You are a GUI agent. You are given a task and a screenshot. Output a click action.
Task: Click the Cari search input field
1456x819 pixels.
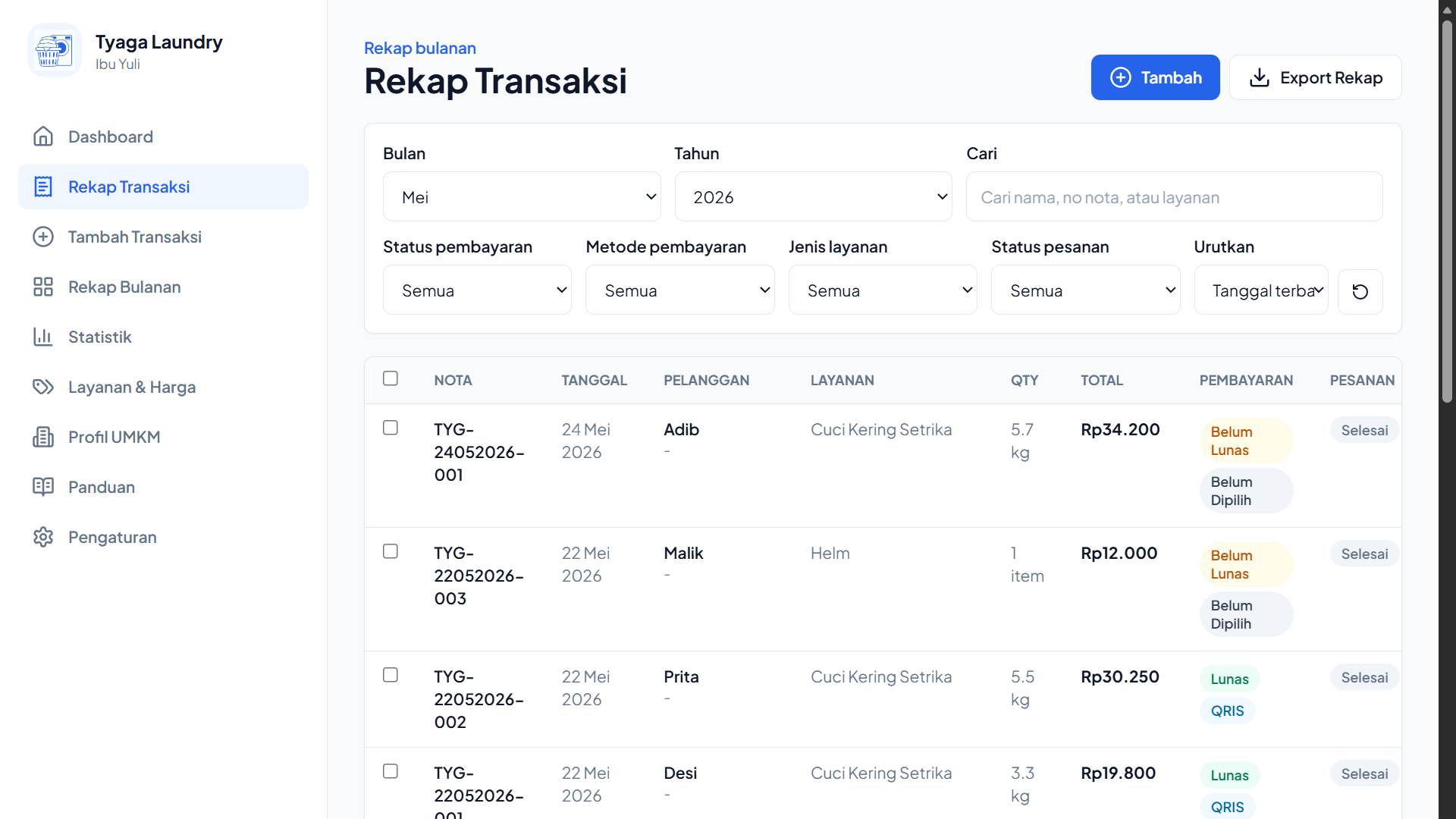1174,197
